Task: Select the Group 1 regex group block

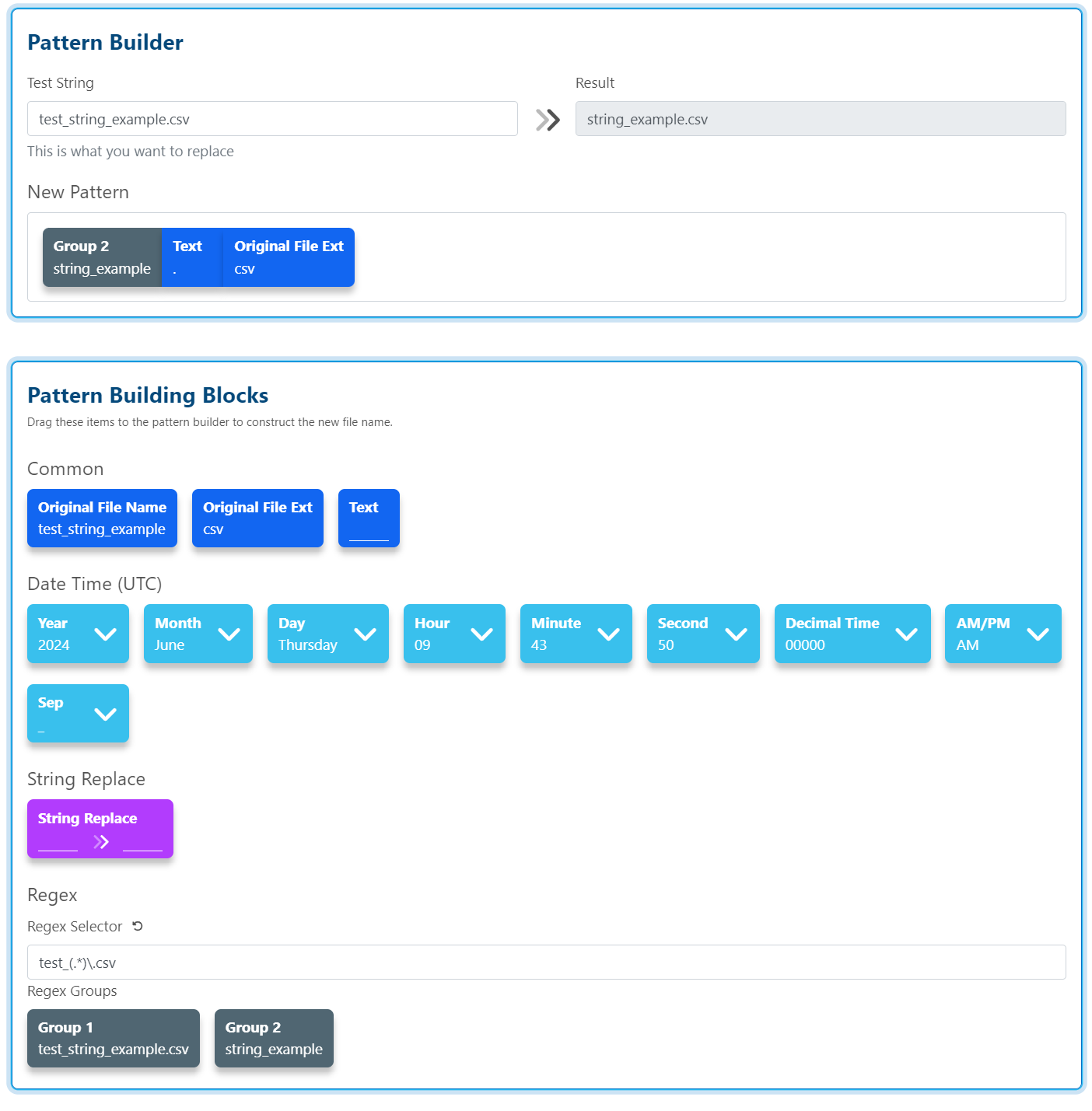Action: tap(114, 1039)
